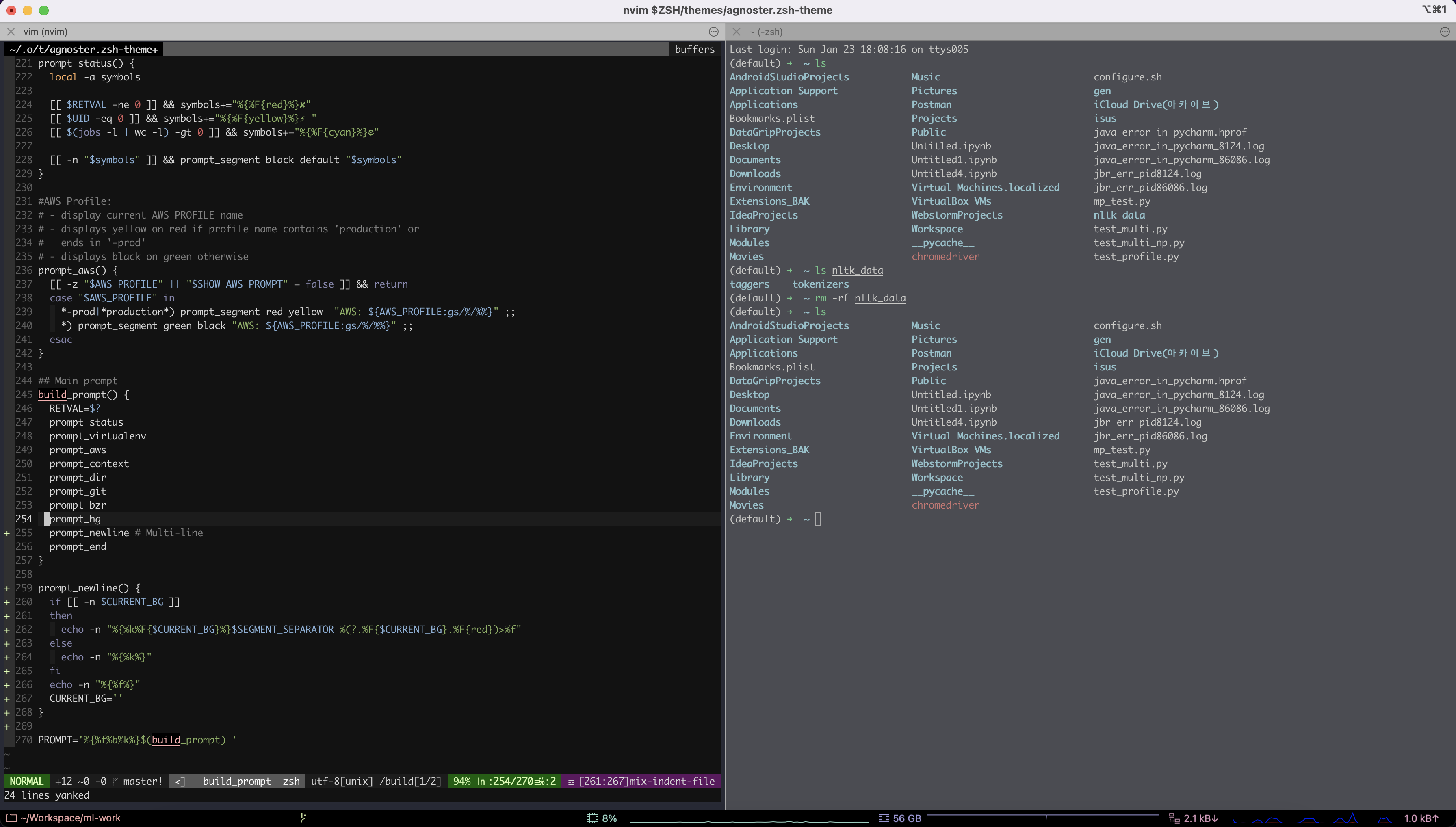The image size is (1456, 827).
Task: Click the network icon beside 2.1 kB
Action: (x=1174, y=818)
